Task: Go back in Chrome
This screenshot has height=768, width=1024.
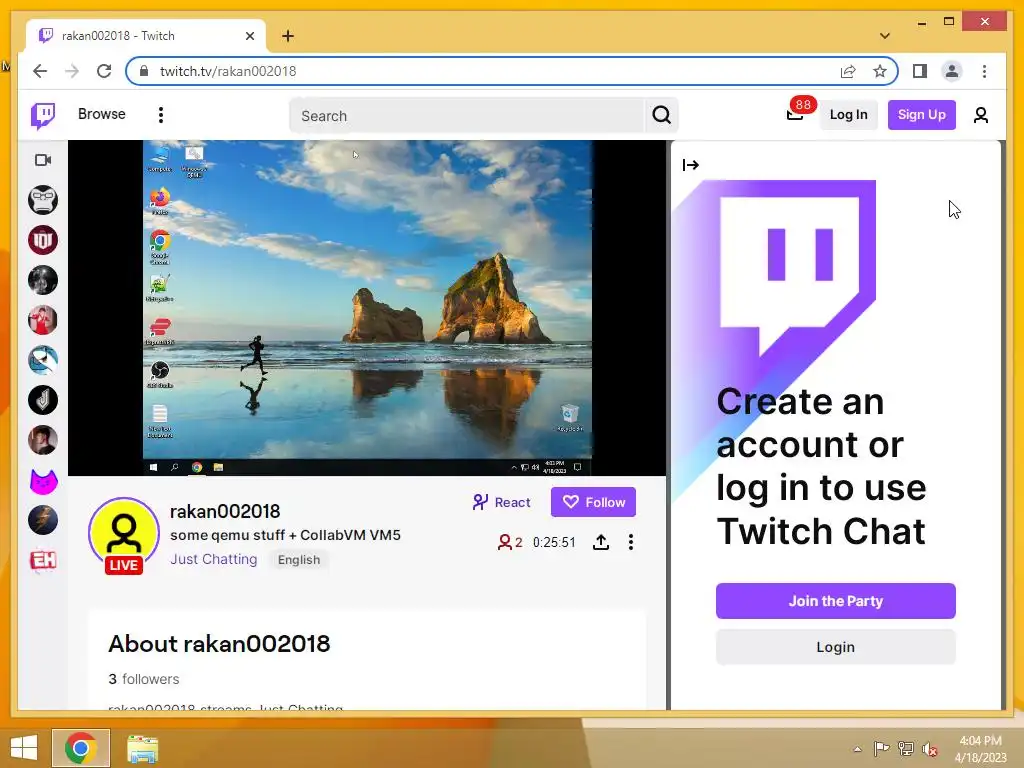Action: tap(40, 71)
